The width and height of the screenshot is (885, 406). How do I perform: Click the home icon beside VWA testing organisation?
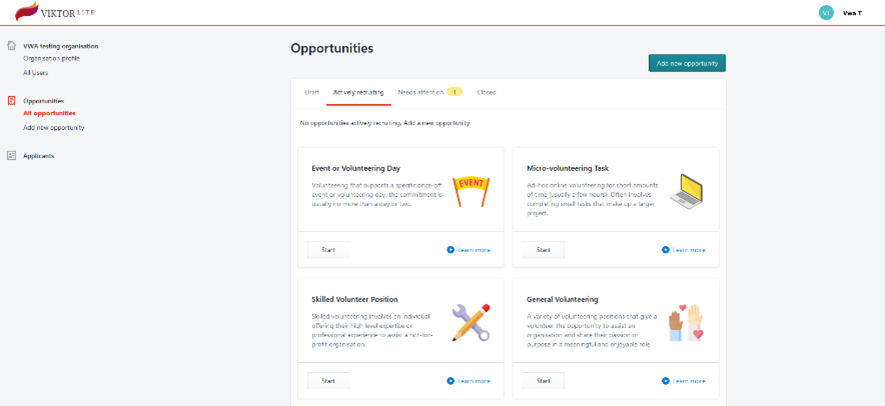[12, 45]
